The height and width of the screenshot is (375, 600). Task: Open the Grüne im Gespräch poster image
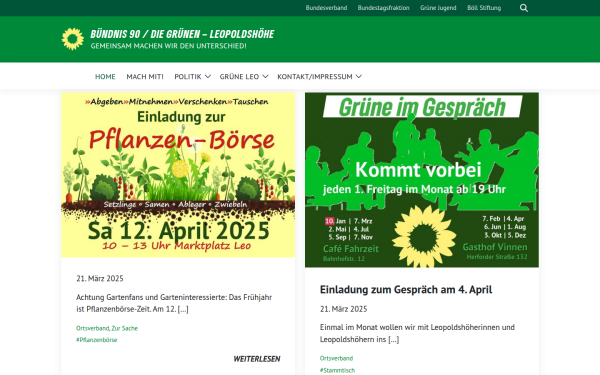coord(422,180)
